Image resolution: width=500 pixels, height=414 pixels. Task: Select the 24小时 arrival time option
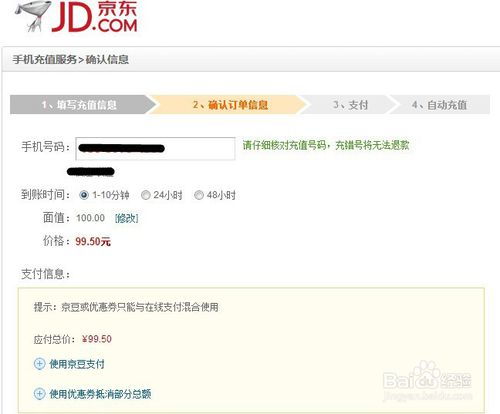point(145,195)
